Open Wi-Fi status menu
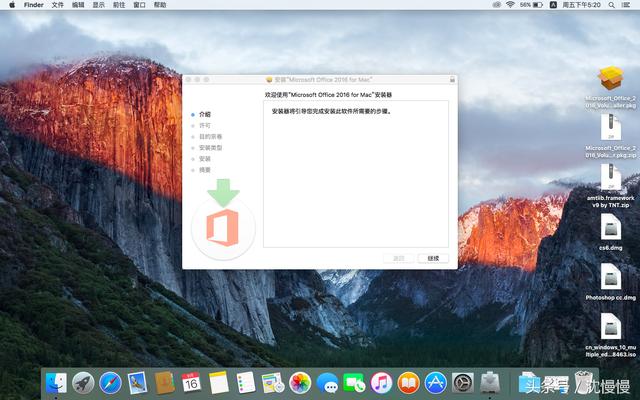Viewport: 640px width, 400px height. 510,5
